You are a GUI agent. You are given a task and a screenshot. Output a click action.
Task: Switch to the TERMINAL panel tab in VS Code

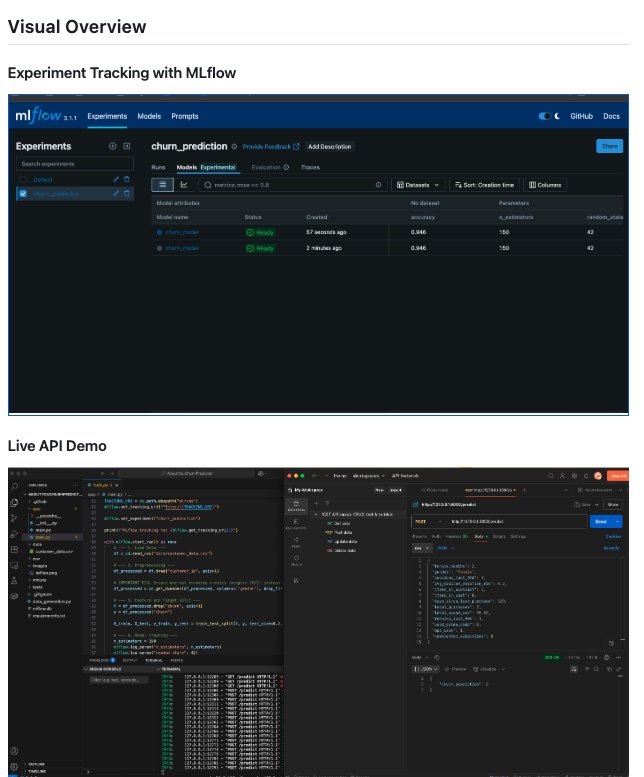(154, 661)
